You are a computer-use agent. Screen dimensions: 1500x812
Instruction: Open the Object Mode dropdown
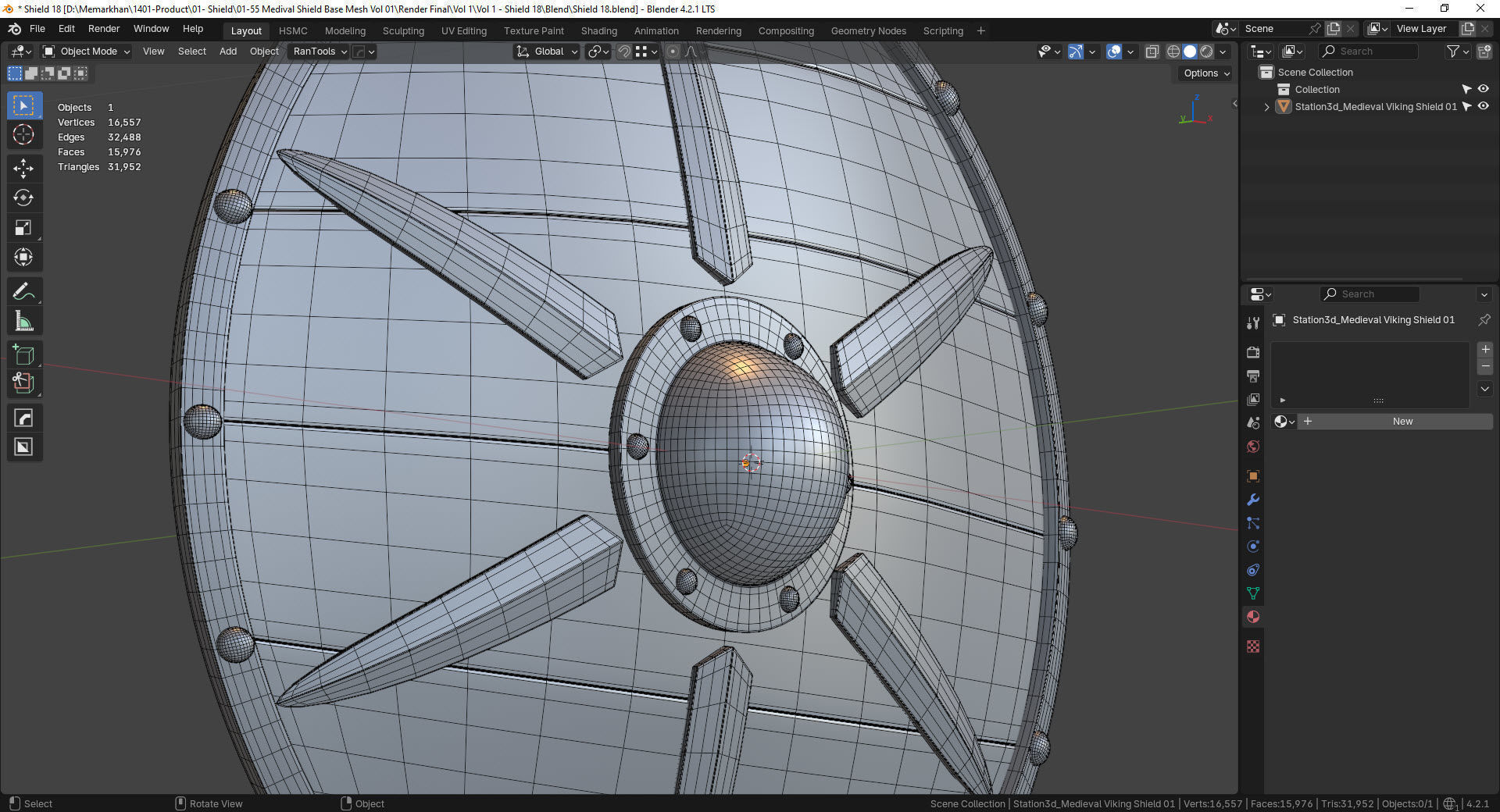(87, 52)
